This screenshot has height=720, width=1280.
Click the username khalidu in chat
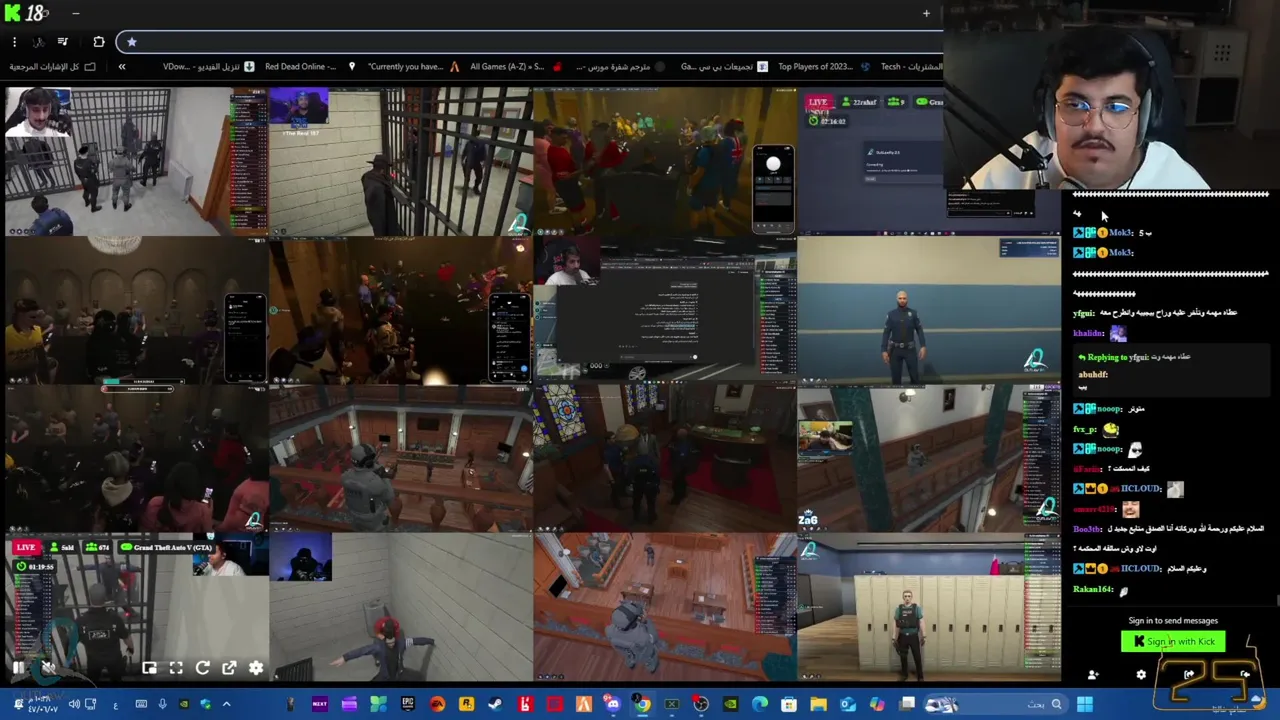tap(1088, 333)
